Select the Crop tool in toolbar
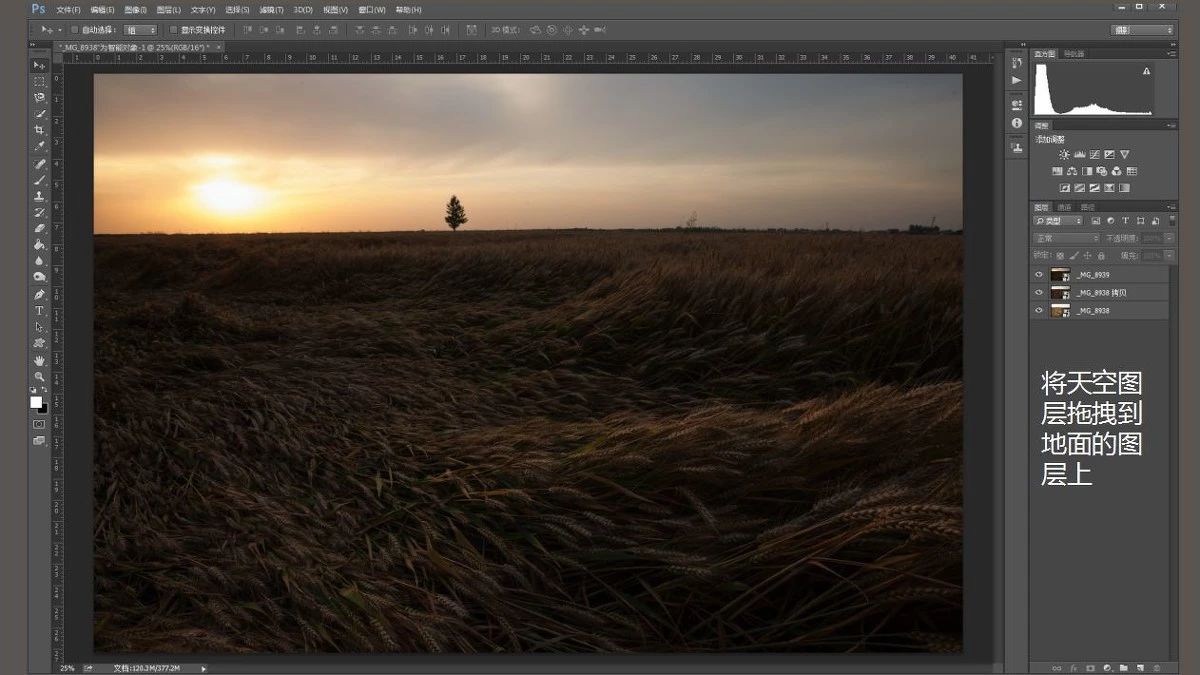This screenshot has height=675, width=1200. pos(40,130)
